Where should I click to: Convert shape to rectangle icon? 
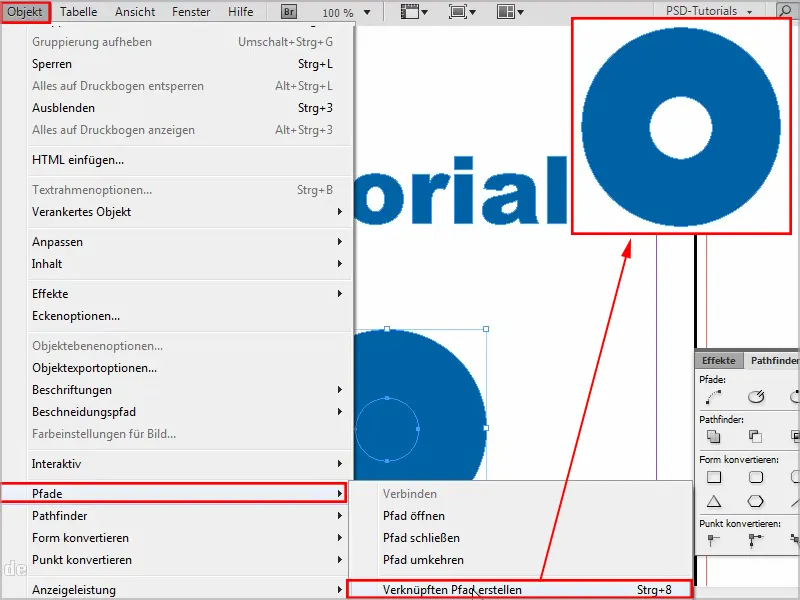[x=714, y=478]
